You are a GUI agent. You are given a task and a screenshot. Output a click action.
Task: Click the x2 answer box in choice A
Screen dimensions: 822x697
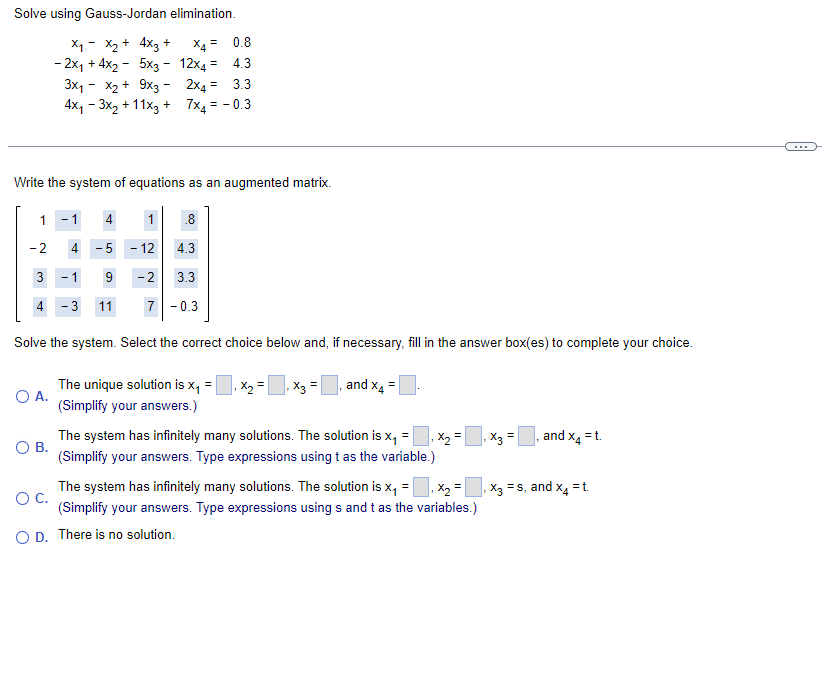(x=275, y=383)
